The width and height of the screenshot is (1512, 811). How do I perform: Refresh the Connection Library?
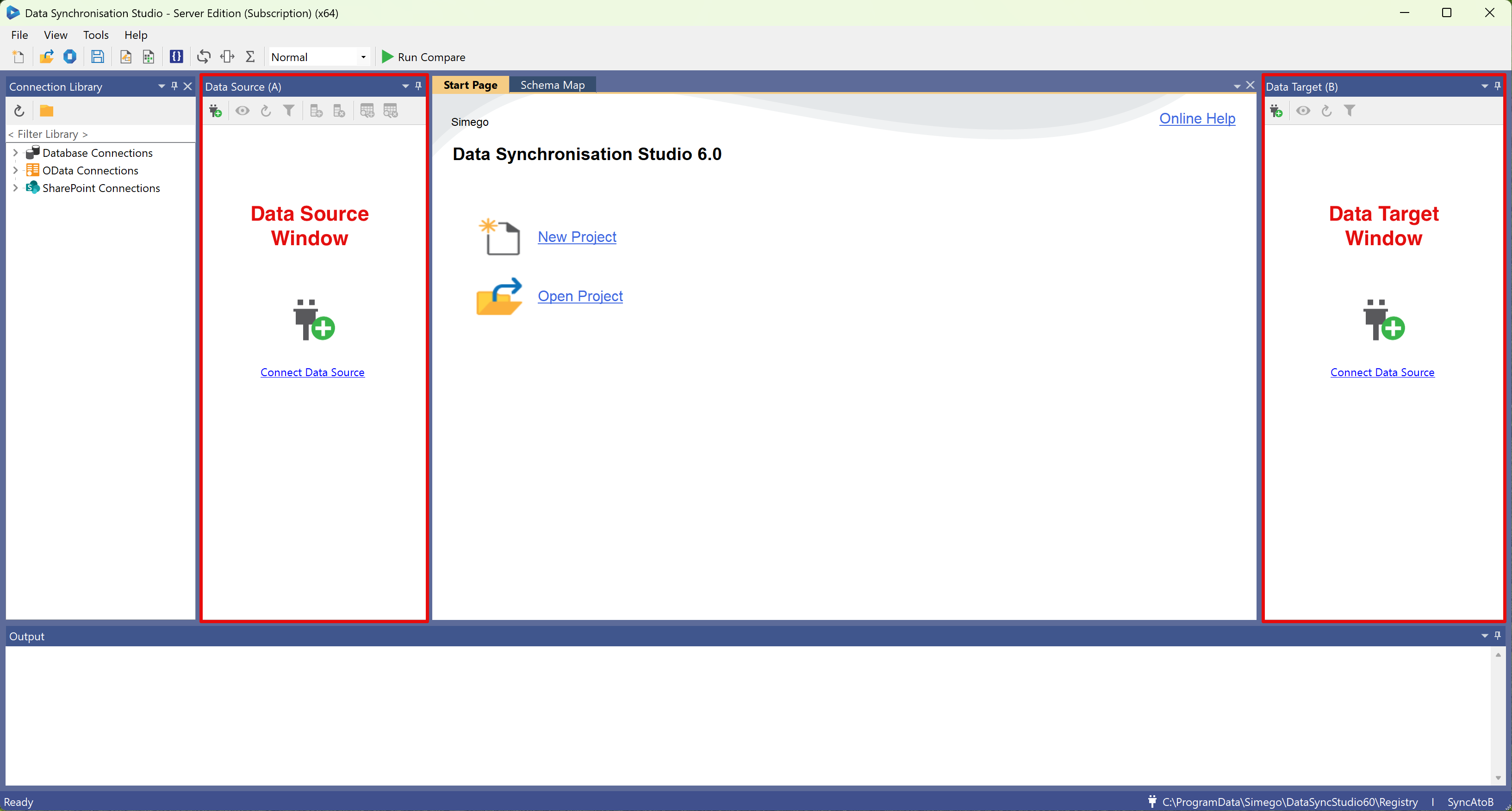coord(19,111)
